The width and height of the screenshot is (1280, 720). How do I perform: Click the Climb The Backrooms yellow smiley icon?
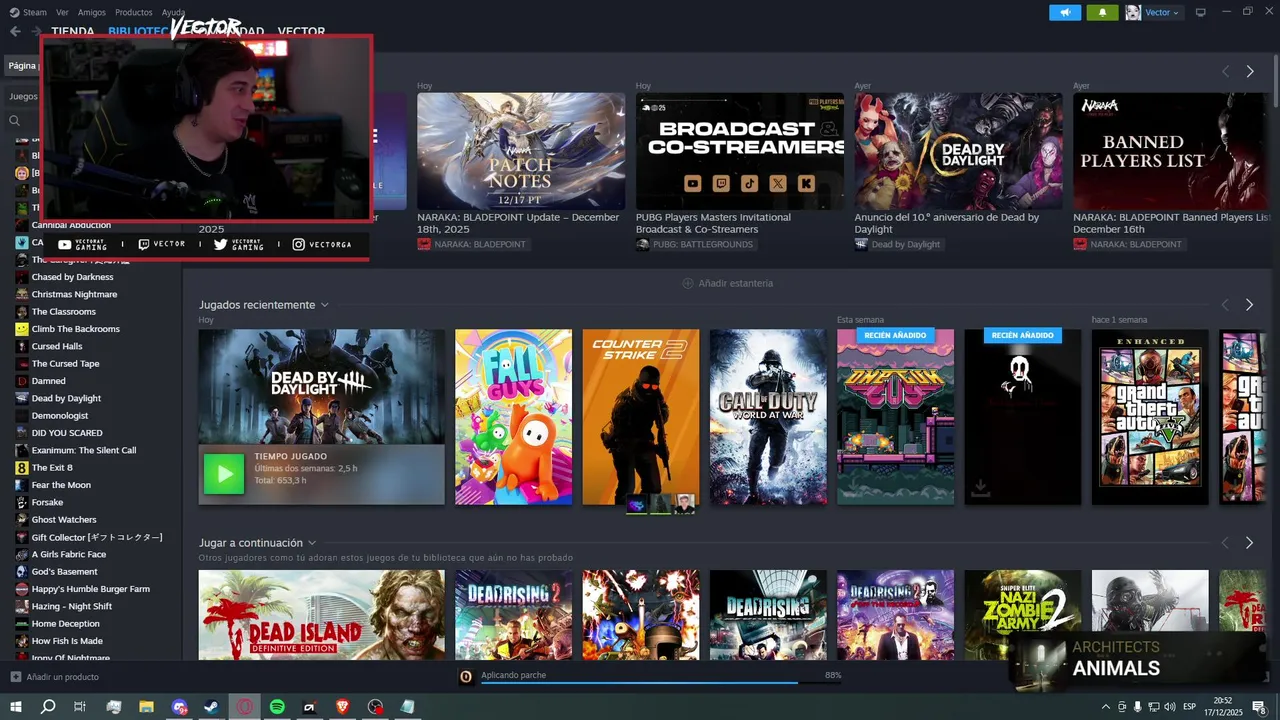[22, 329]
